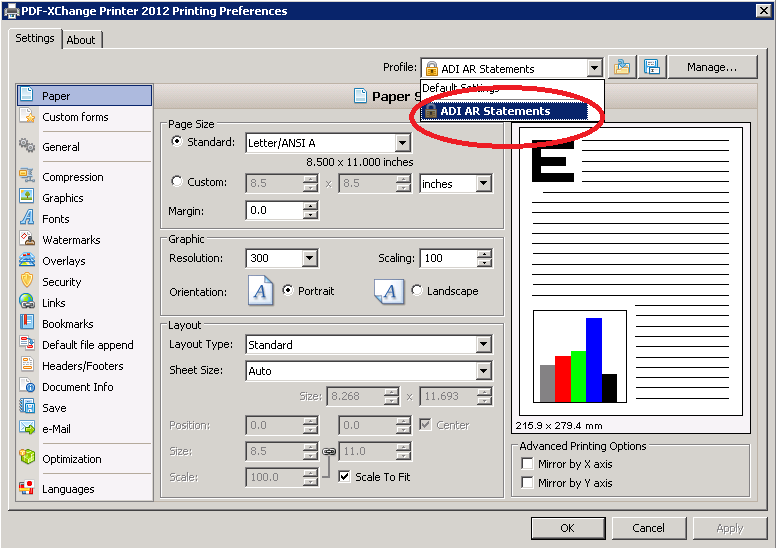Image resolution: width=776 pixels, height=548 pixels.
Task: Click the Compression category icon
Action: [x=27, y=177]
